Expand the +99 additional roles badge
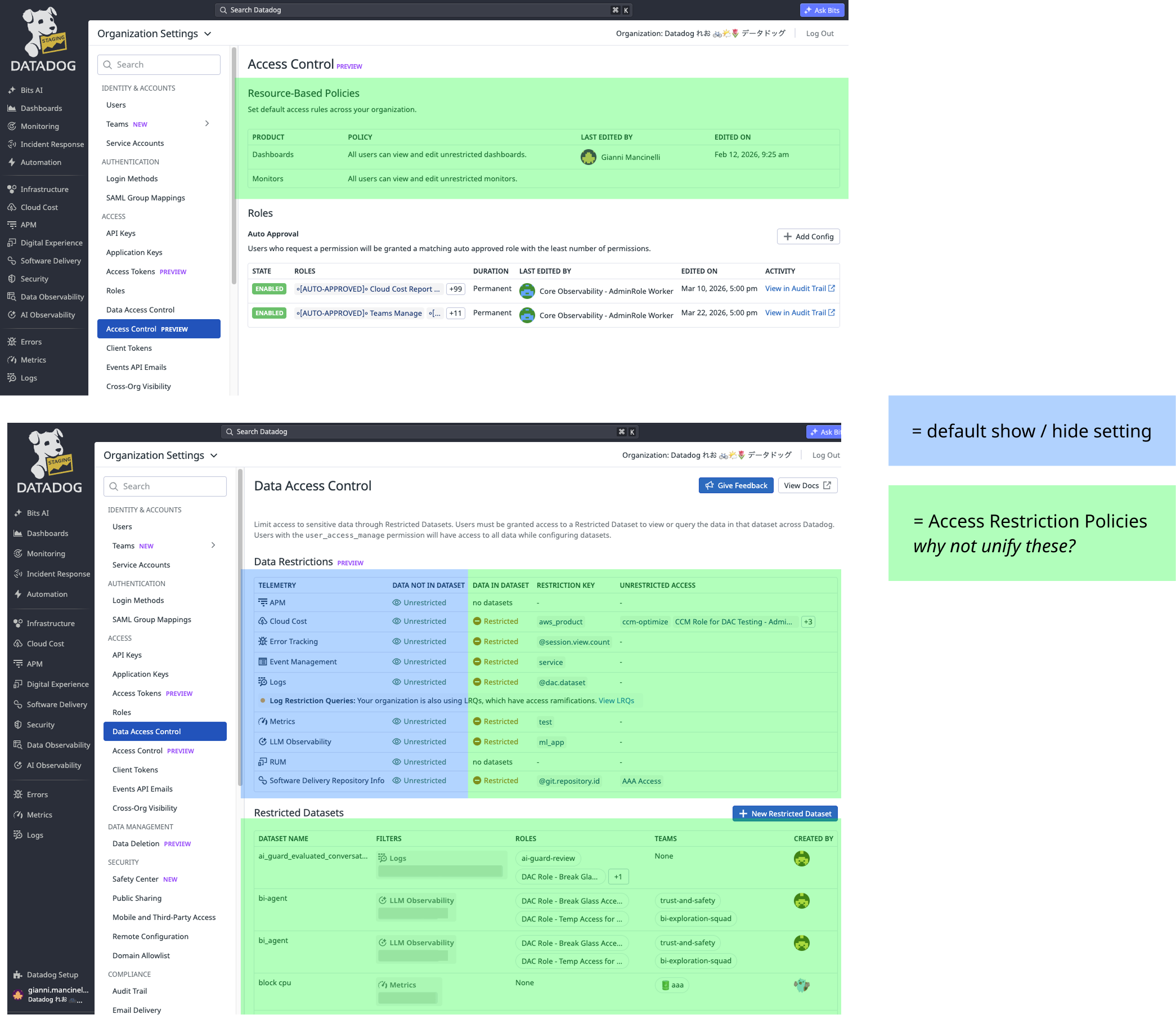The height and width of the screenshot is (1015, 1176). 455,289
